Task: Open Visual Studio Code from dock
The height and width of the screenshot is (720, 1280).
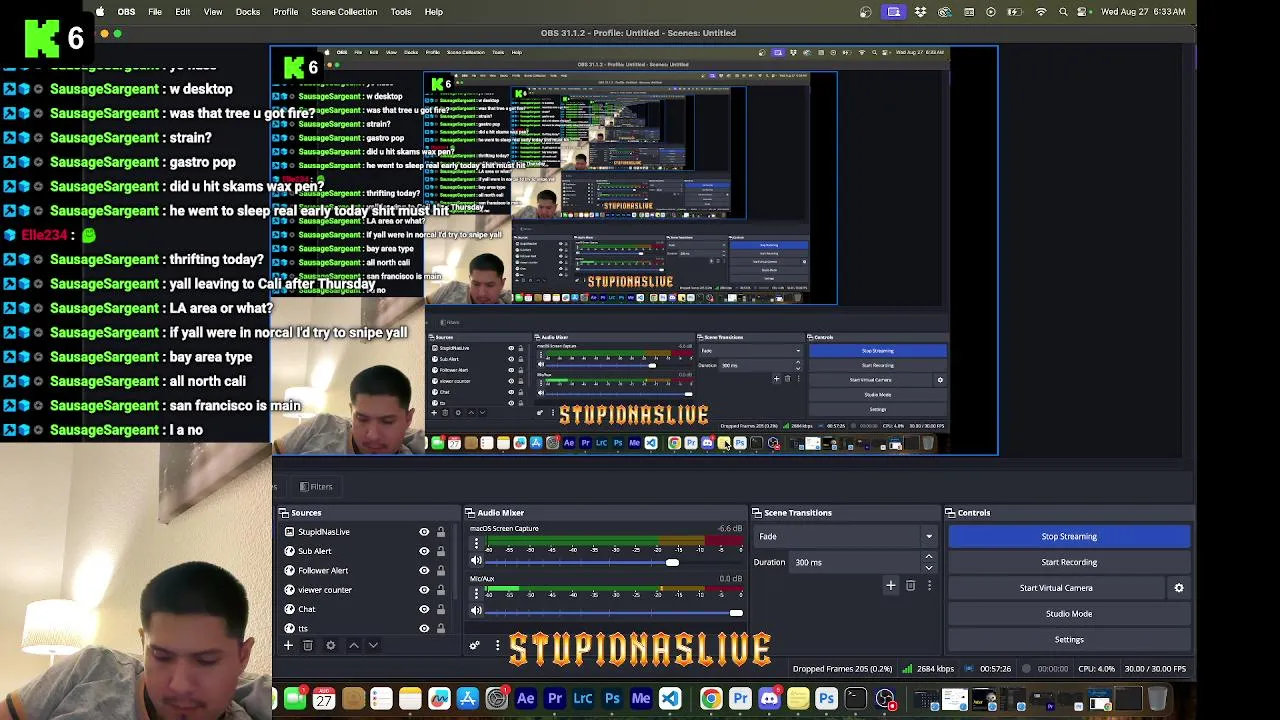Action: pos(670,699)
